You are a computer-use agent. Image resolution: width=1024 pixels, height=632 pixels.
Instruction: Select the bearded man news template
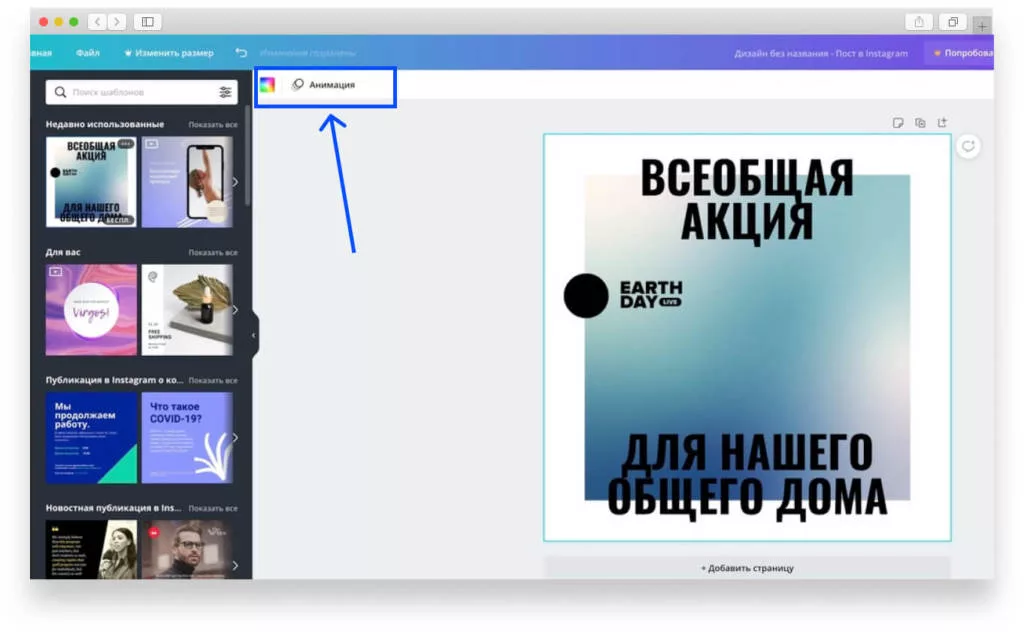pos(187,550)
